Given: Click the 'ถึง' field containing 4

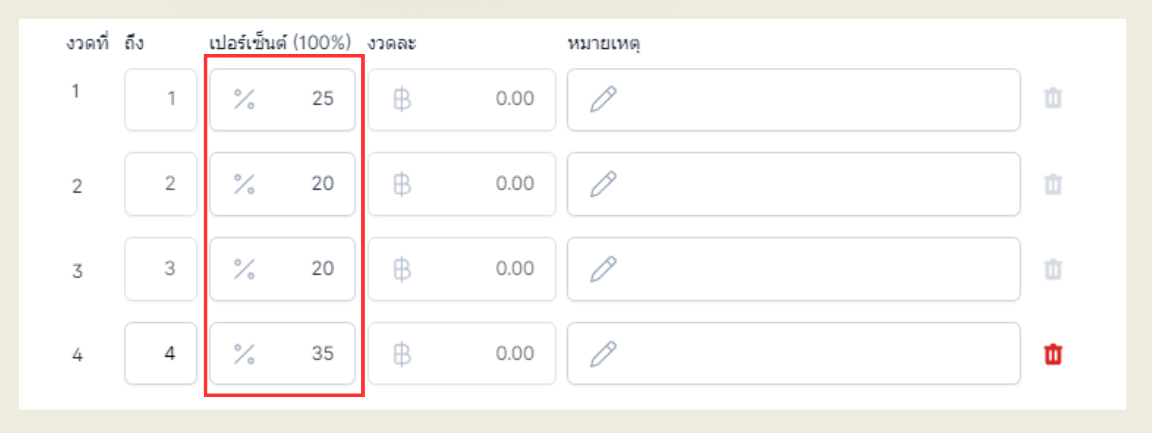Looking at the screenshot, I should [161, 354].
